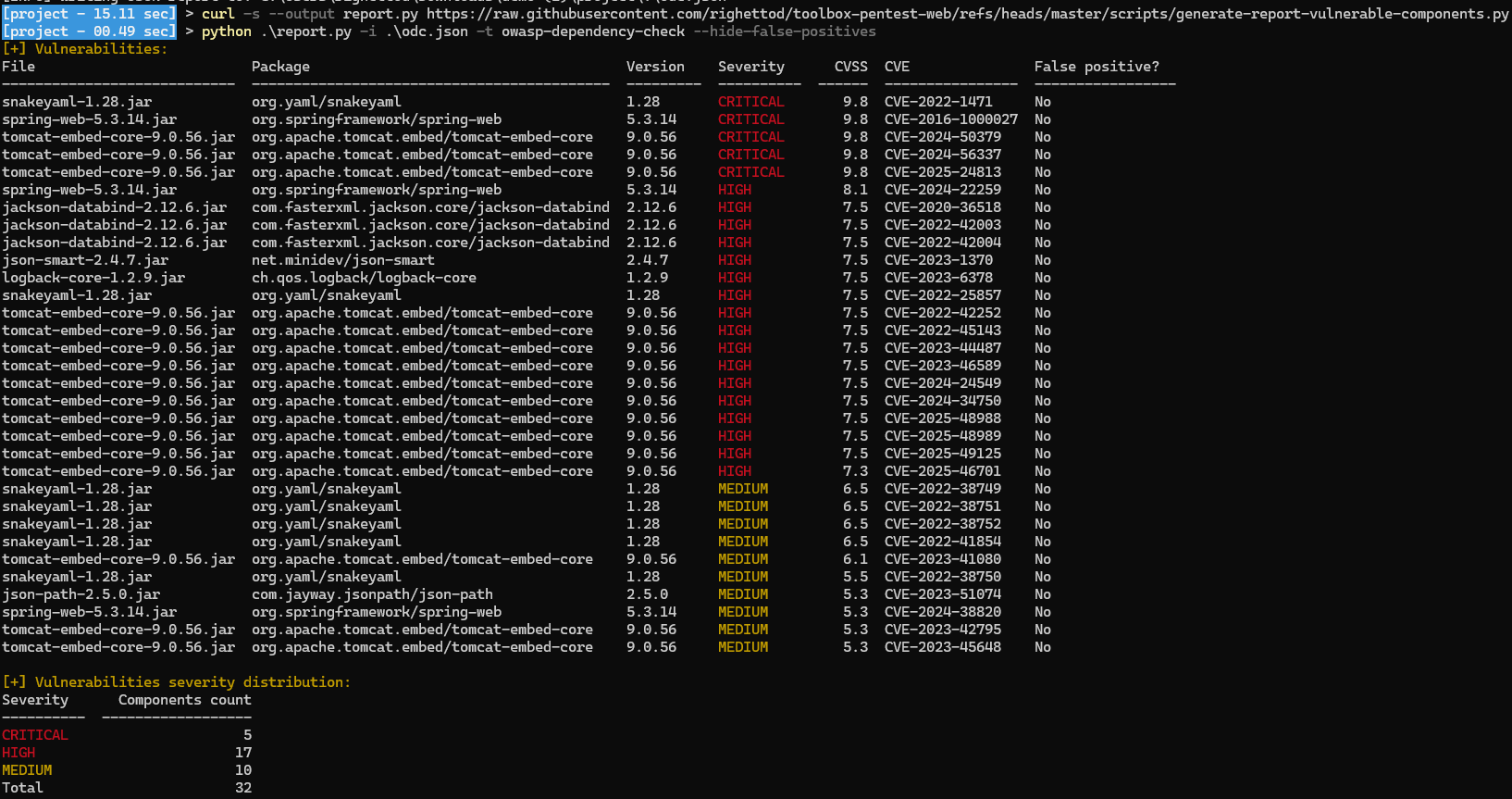Click the net.minidev/json-smart package
This screenshot has height=799, width=1512.
[343, 260]
